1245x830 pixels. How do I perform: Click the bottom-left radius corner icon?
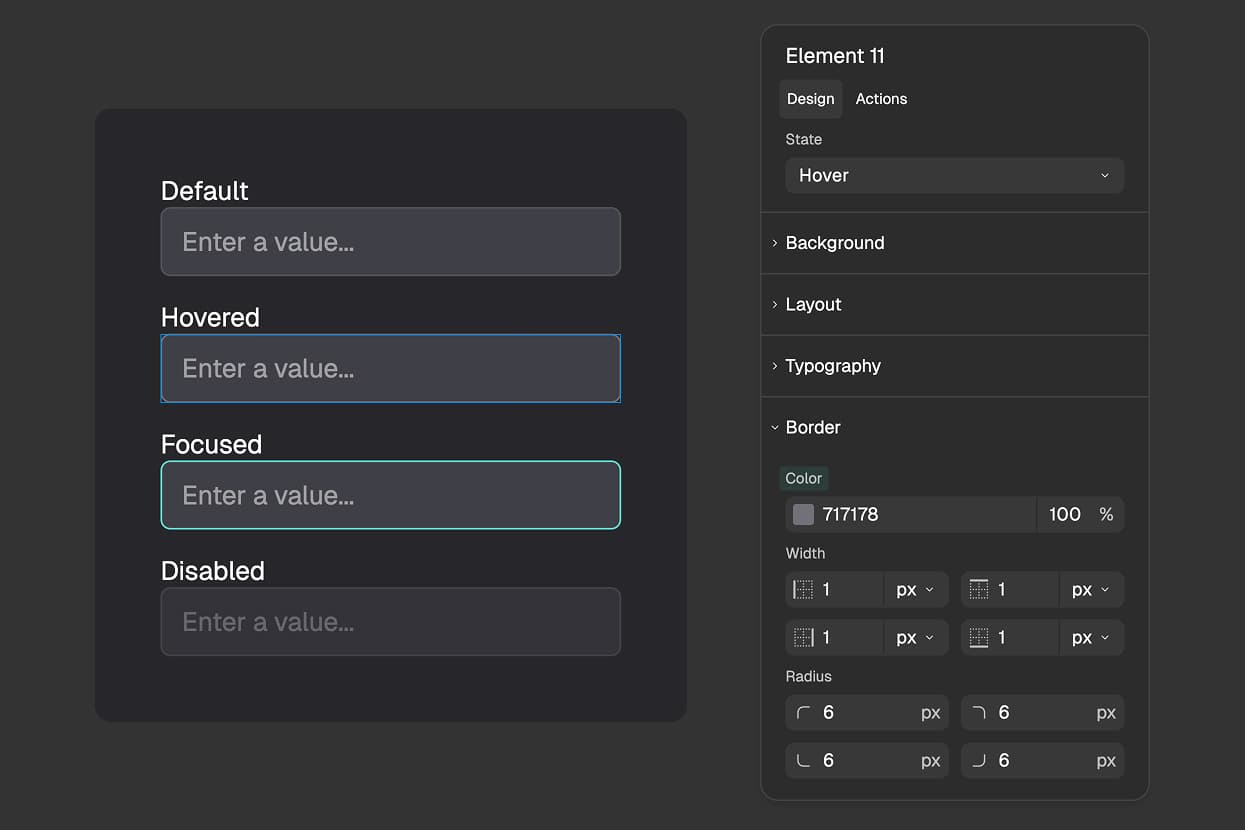[801, 760]
